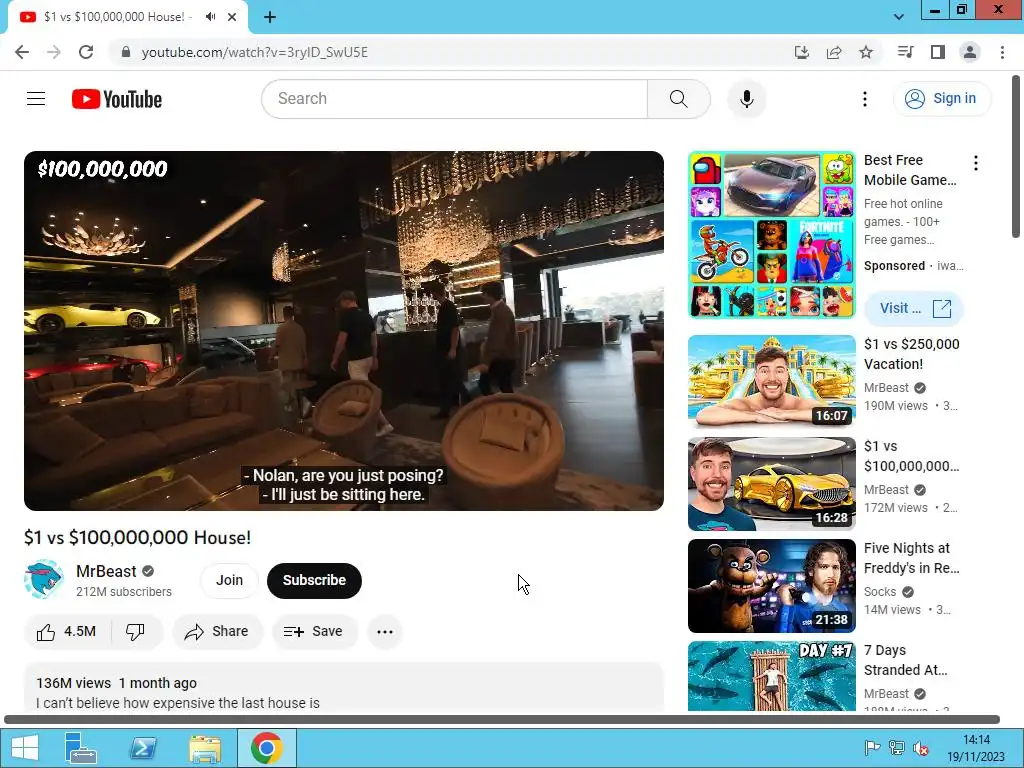Open the 7 Days Stranded At Sea thumbnail
This screenshot has width=1024, height=768.
click(771, 677)
